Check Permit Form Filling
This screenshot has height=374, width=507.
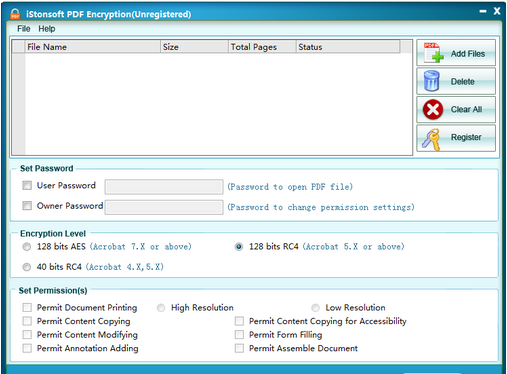(239, 335)
